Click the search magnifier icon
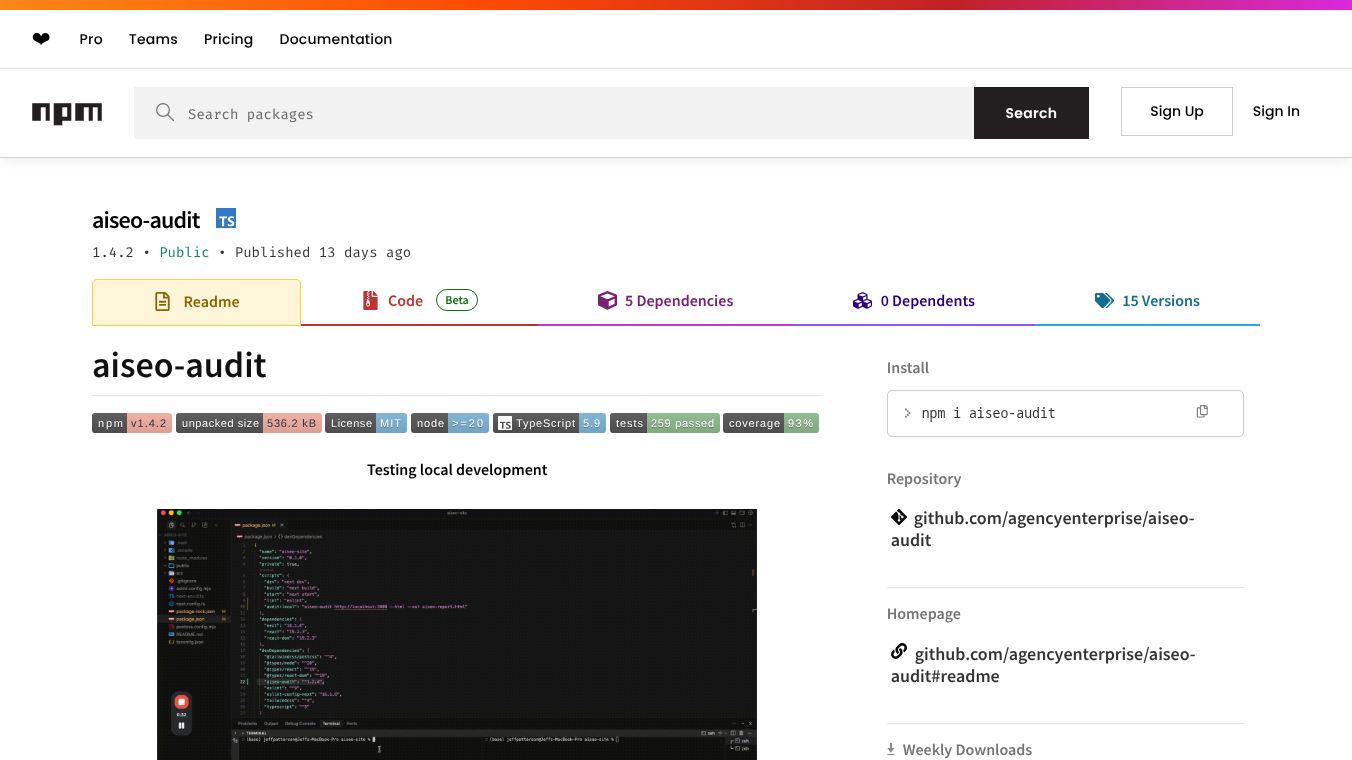This screenshot has height=760, width=1352. (x=165, y=112)
